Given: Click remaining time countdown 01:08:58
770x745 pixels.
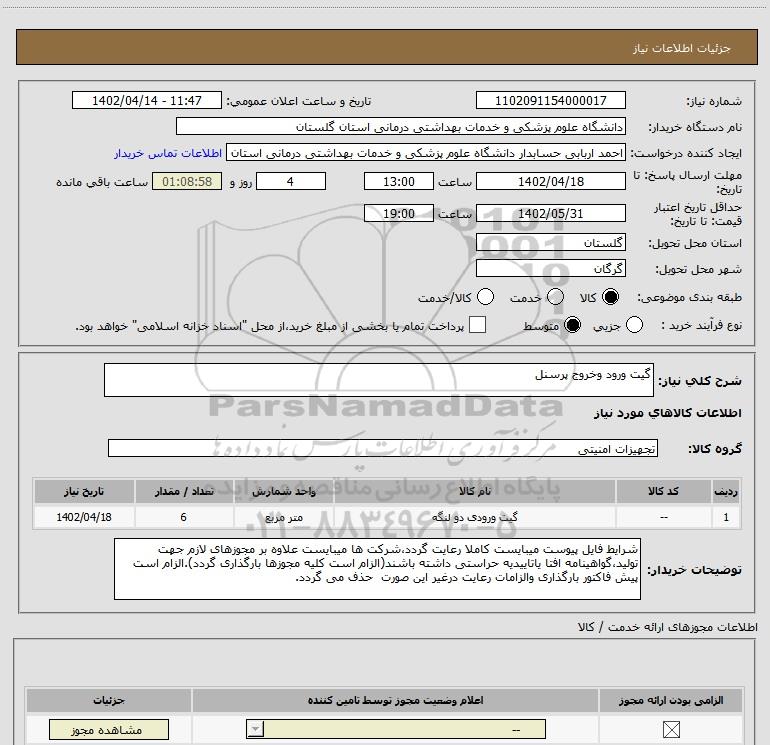Looking at the screenshot, I should [x=187, y=181].
